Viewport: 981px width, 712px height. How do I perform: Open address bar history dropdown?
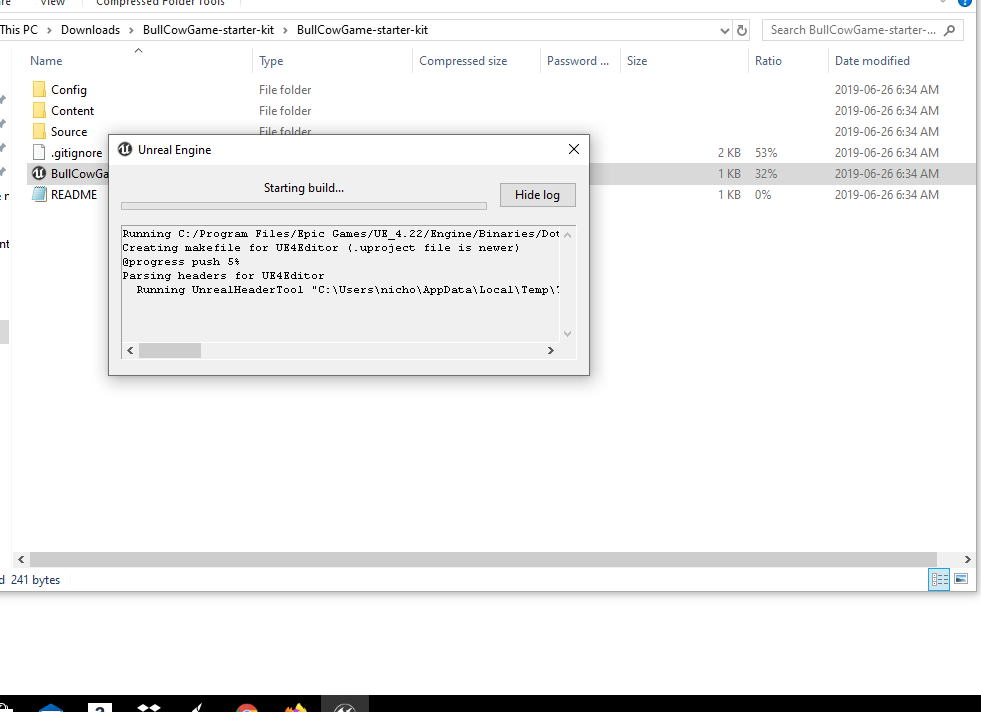coord(724,30)
